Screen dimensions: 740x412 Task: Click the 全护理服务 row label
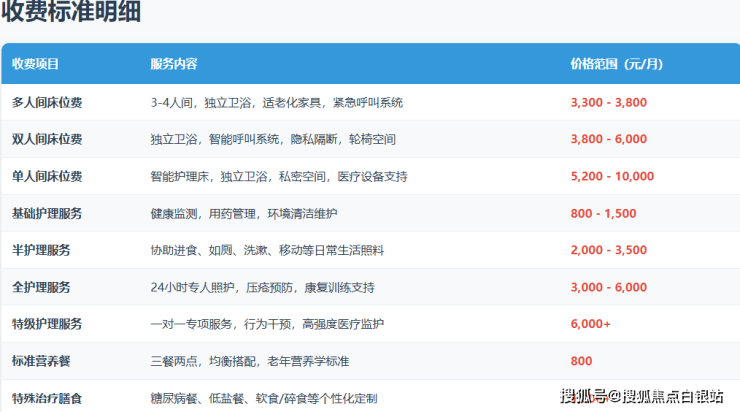point(41,287)
